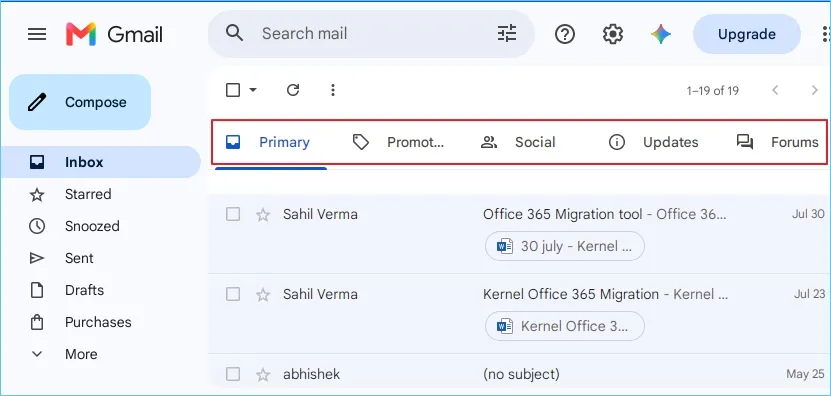831x396 pixels.
Task: Switch to the Promotions tab
Action: 399,142
